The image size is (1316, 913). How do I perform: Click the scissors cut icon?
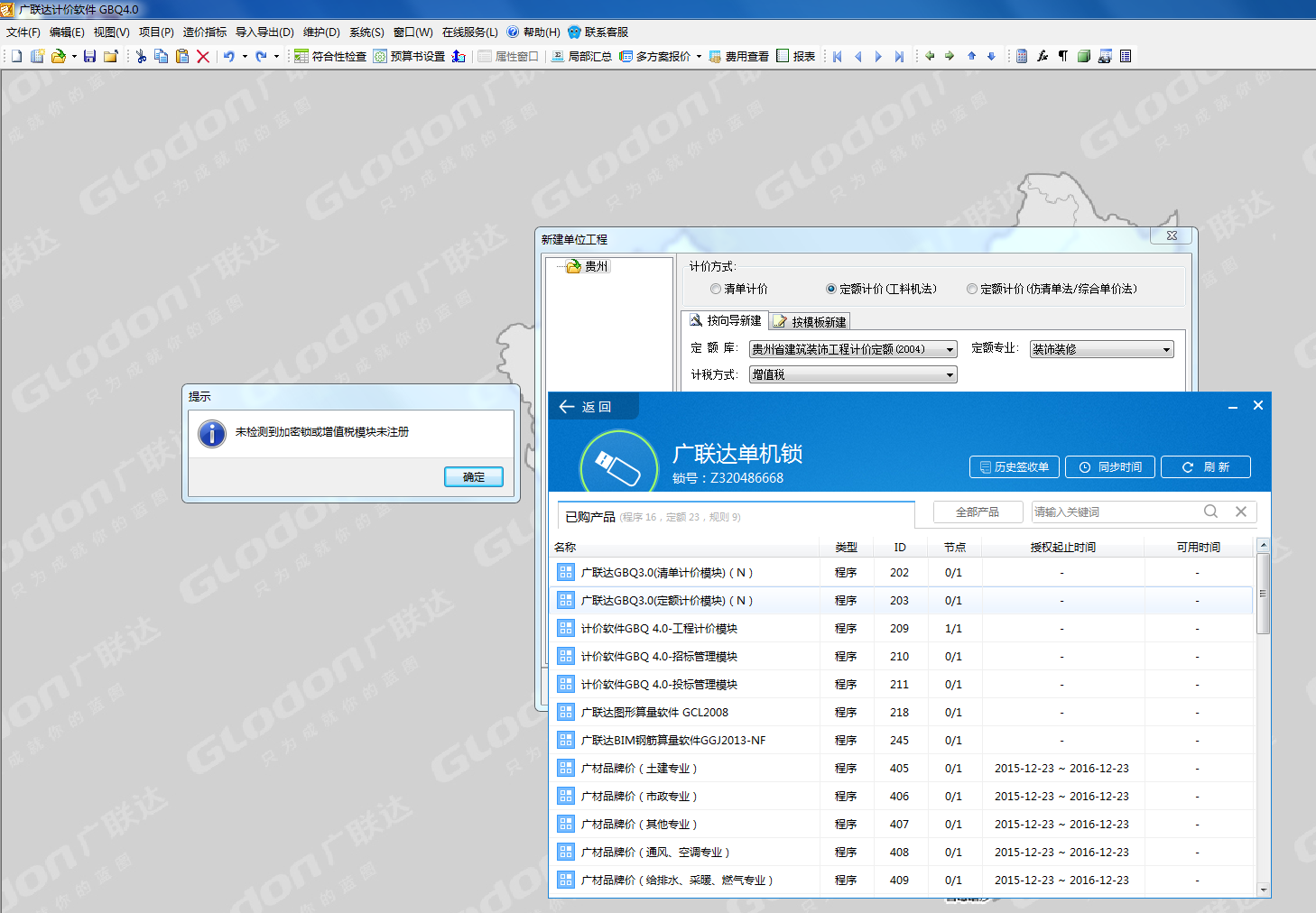point(141,56)
